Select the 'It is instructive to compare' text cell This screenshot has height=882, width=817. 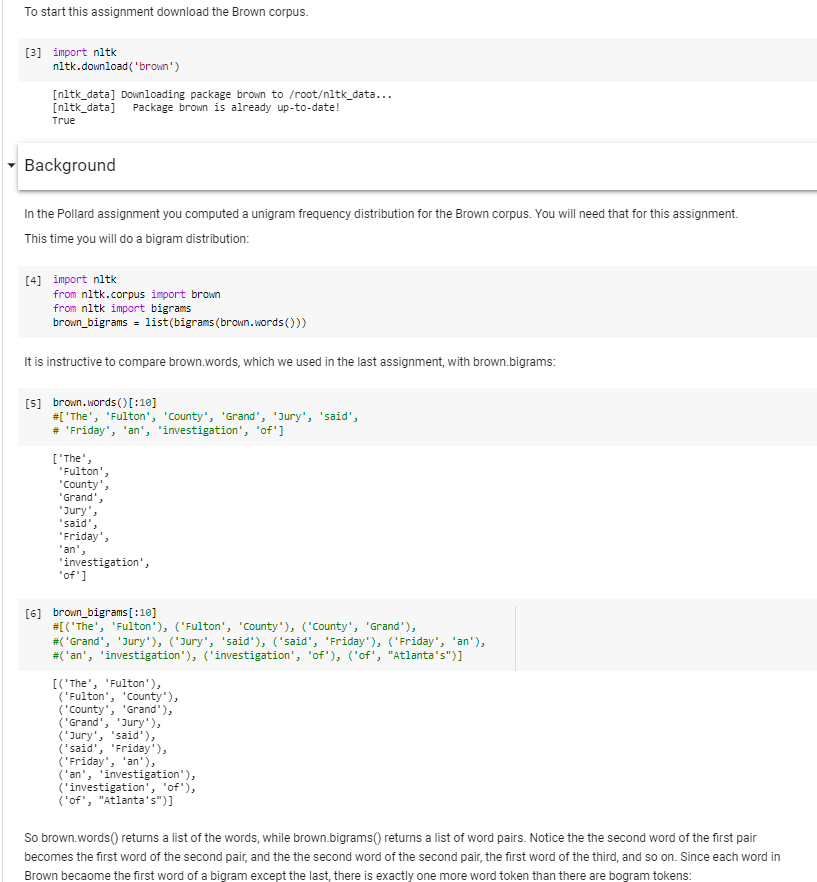coord(290,361)
